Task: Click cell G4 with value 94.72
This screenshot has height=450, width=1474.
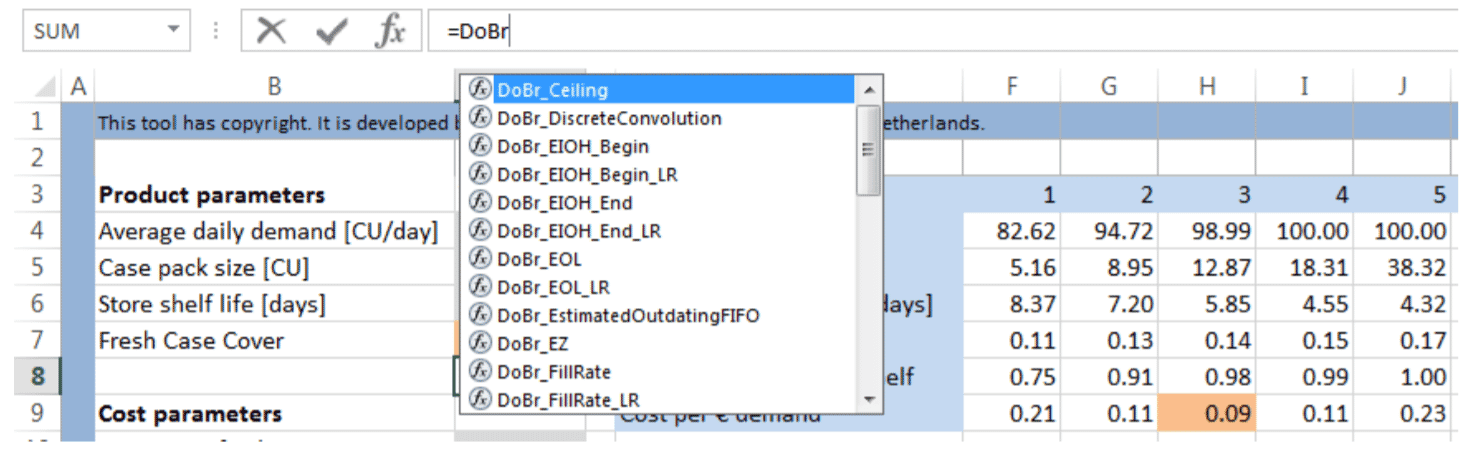Action: click(x=1109, y=232)
